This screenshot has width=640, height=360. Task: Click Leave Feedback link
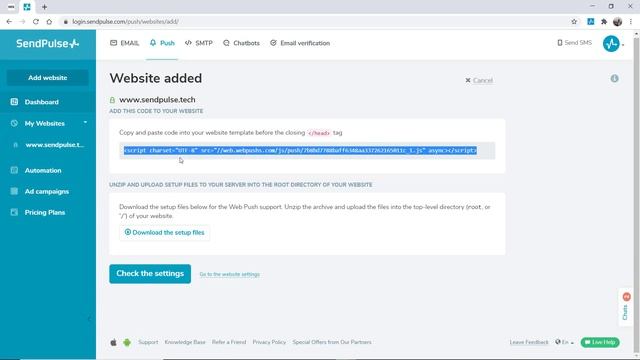(529, 342)
